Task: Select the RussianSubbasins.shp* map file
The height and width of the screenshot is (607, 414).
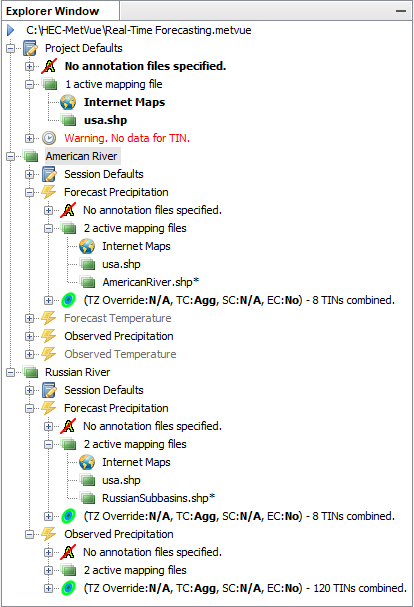Action: pyautogui.click(x=158, y=498)
